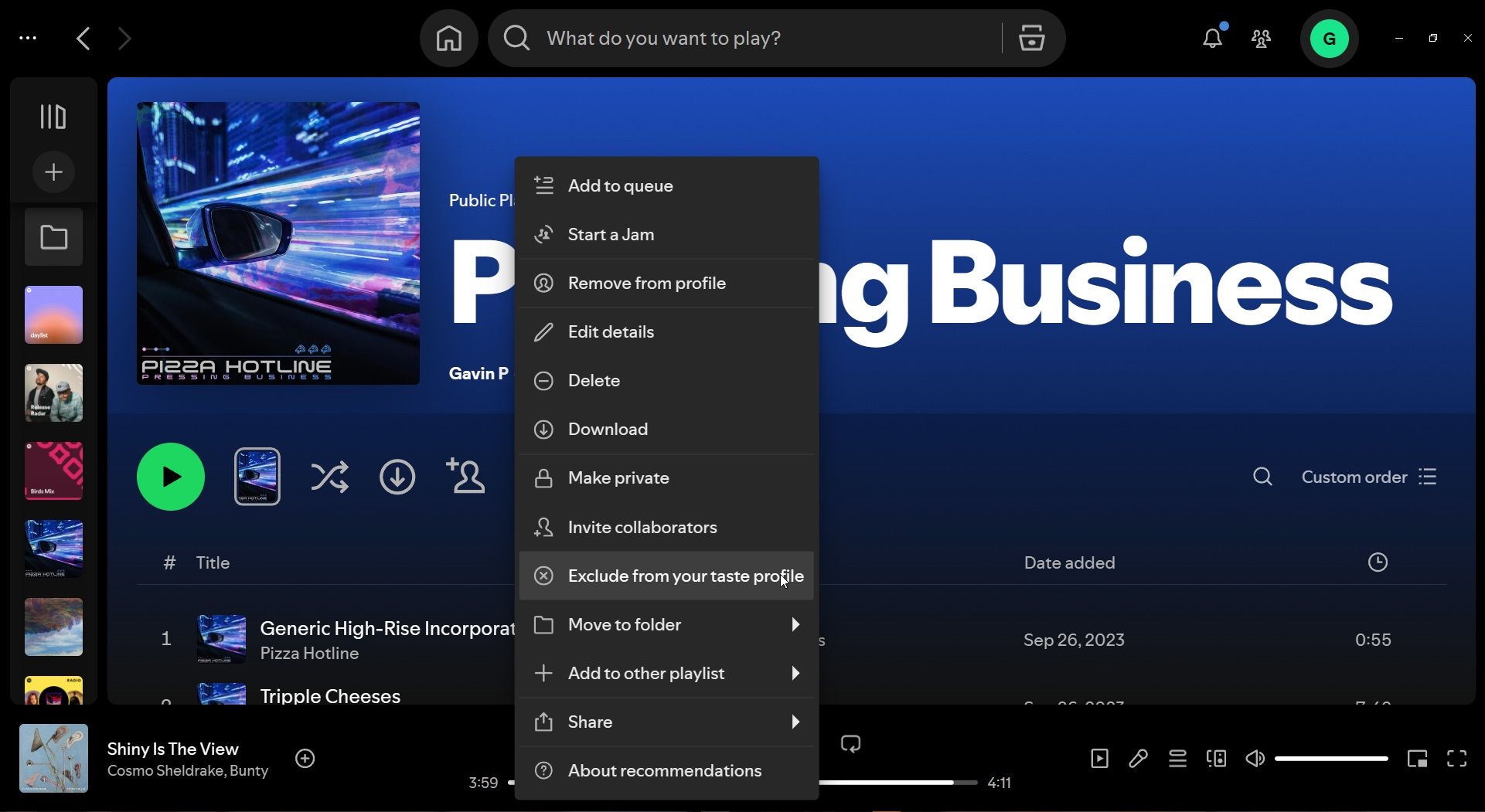Choose Add to queue
This screenshot has height=812, width=1485.
(666, 185)
